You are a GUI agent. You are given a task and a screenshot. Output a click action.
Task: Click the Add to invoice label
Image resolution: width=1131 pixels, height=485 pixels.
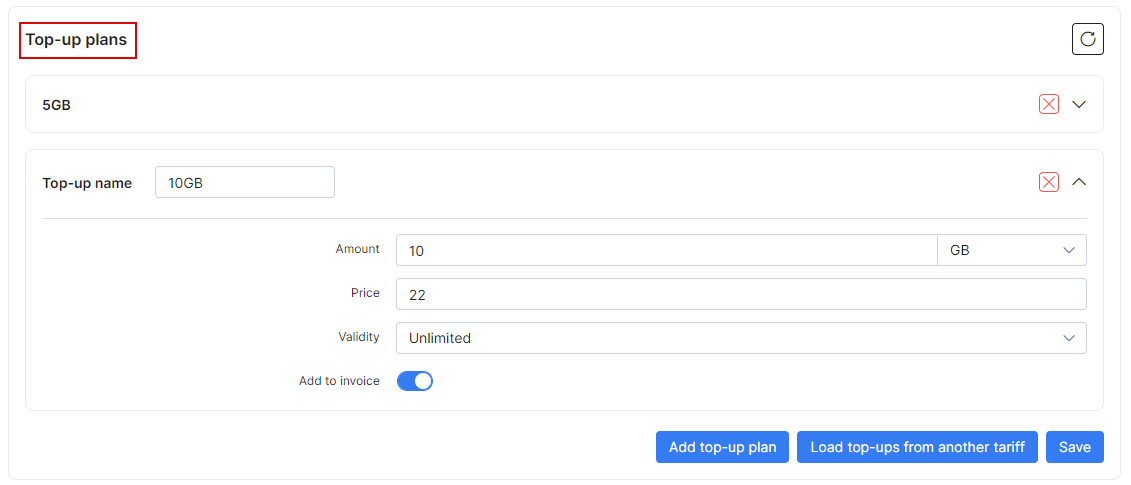(x=339, y=381)
